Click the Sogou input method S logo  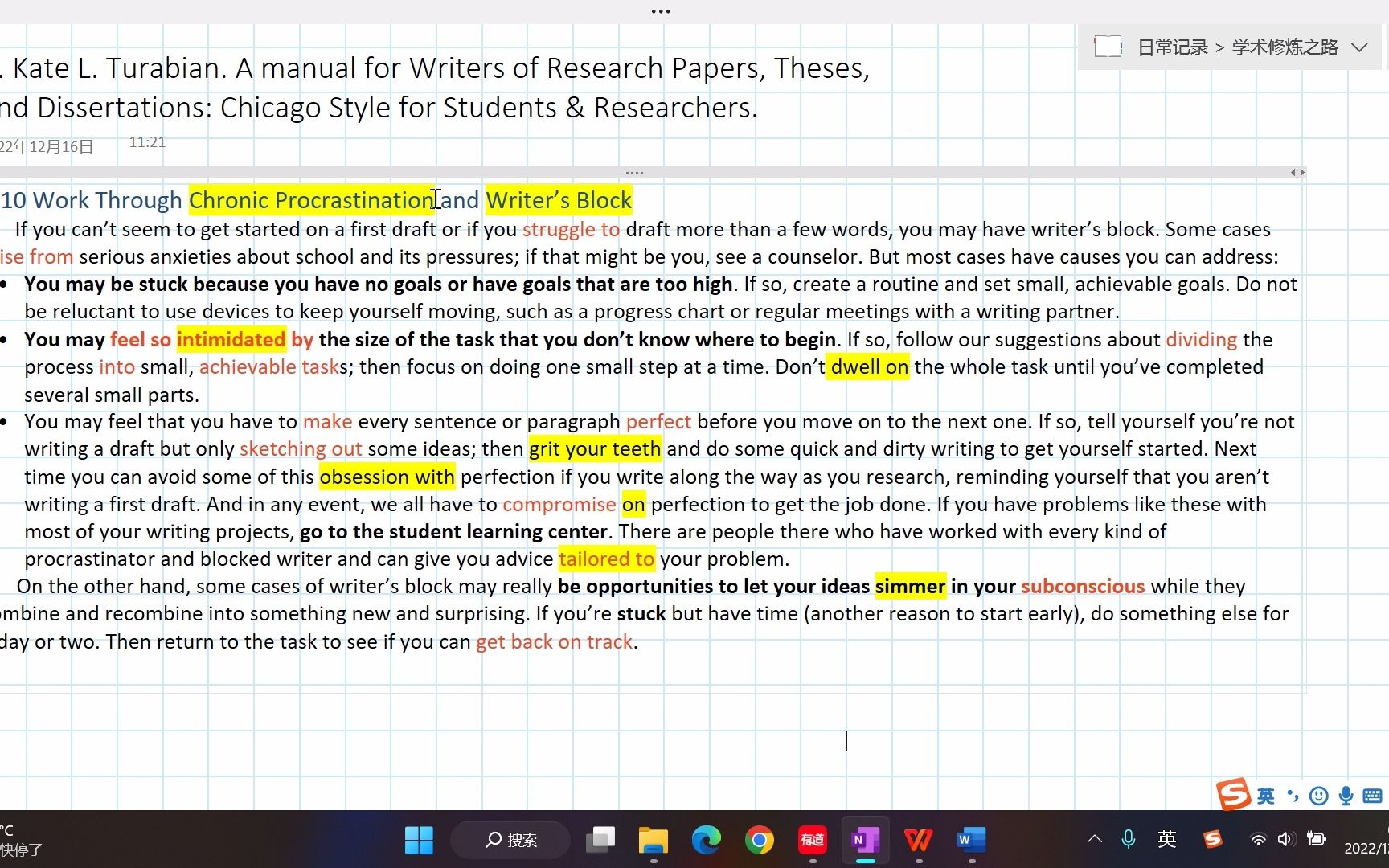tap(1232, 794)
